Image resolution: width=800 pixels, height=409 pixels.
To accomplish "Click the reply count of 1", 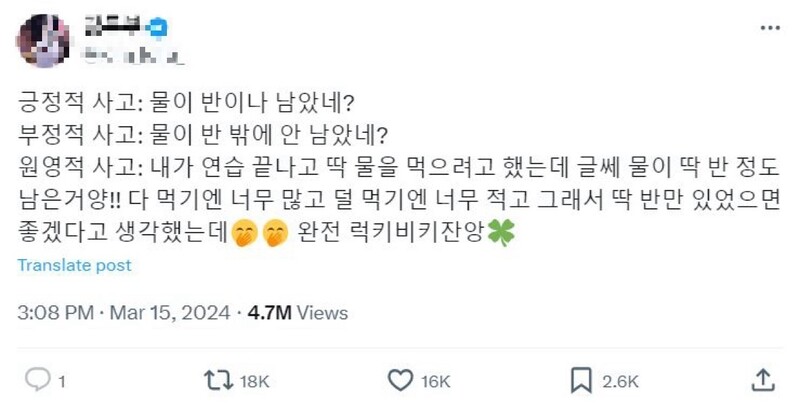I will (62, 380).
